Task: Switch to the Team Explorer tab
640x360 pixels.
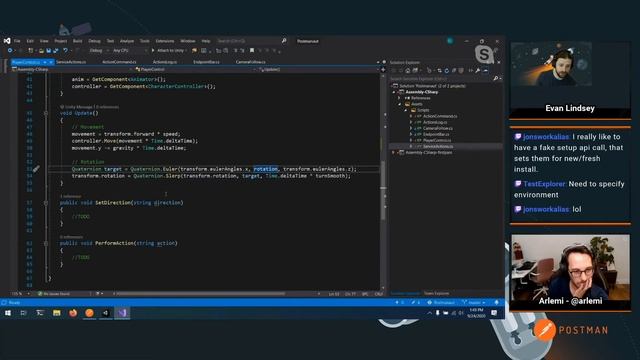Action: (x=436, y=293)
